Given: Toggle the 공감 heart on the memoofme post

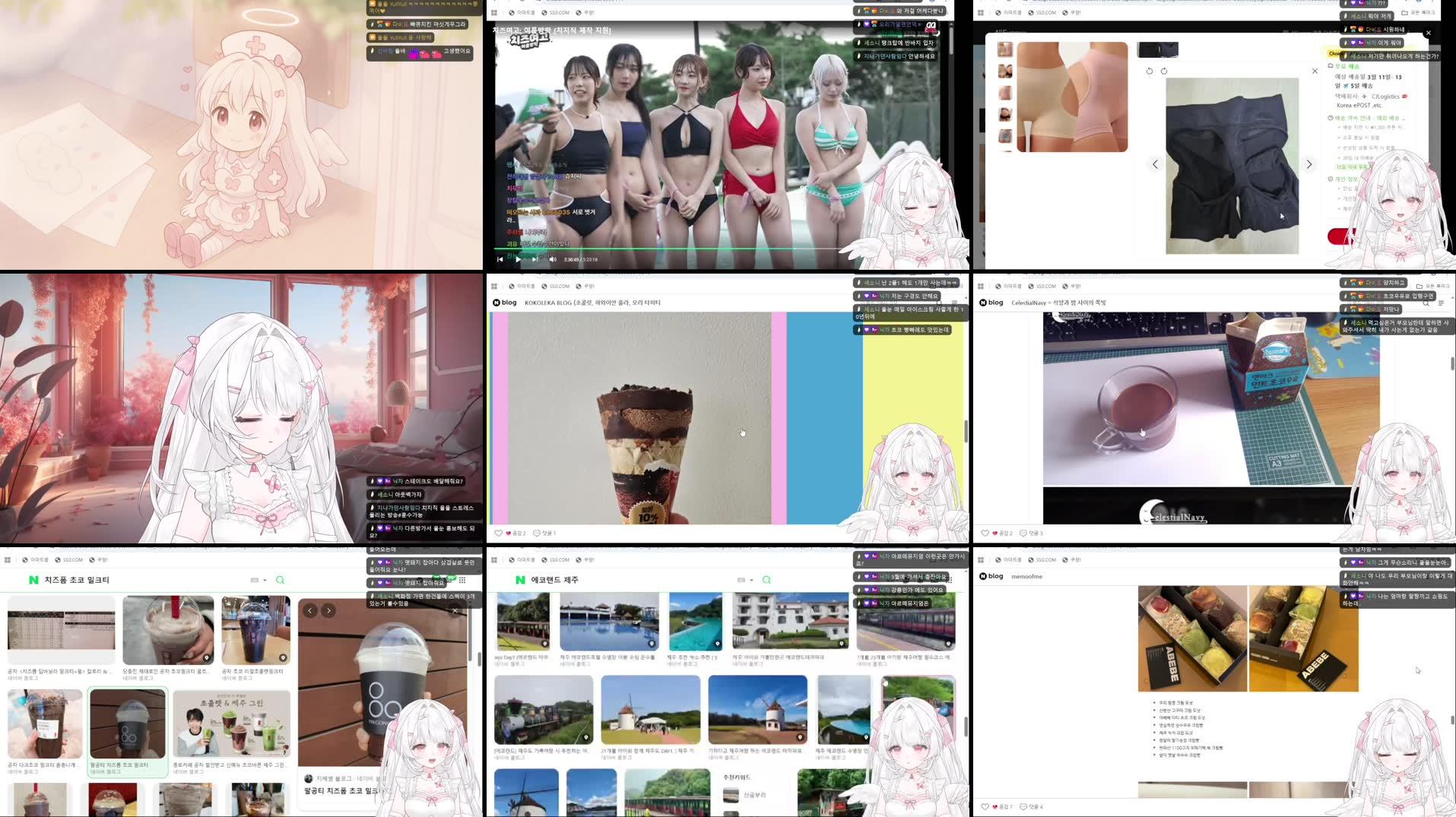Looking at the screenshot, I should click(x=985, y=807).
